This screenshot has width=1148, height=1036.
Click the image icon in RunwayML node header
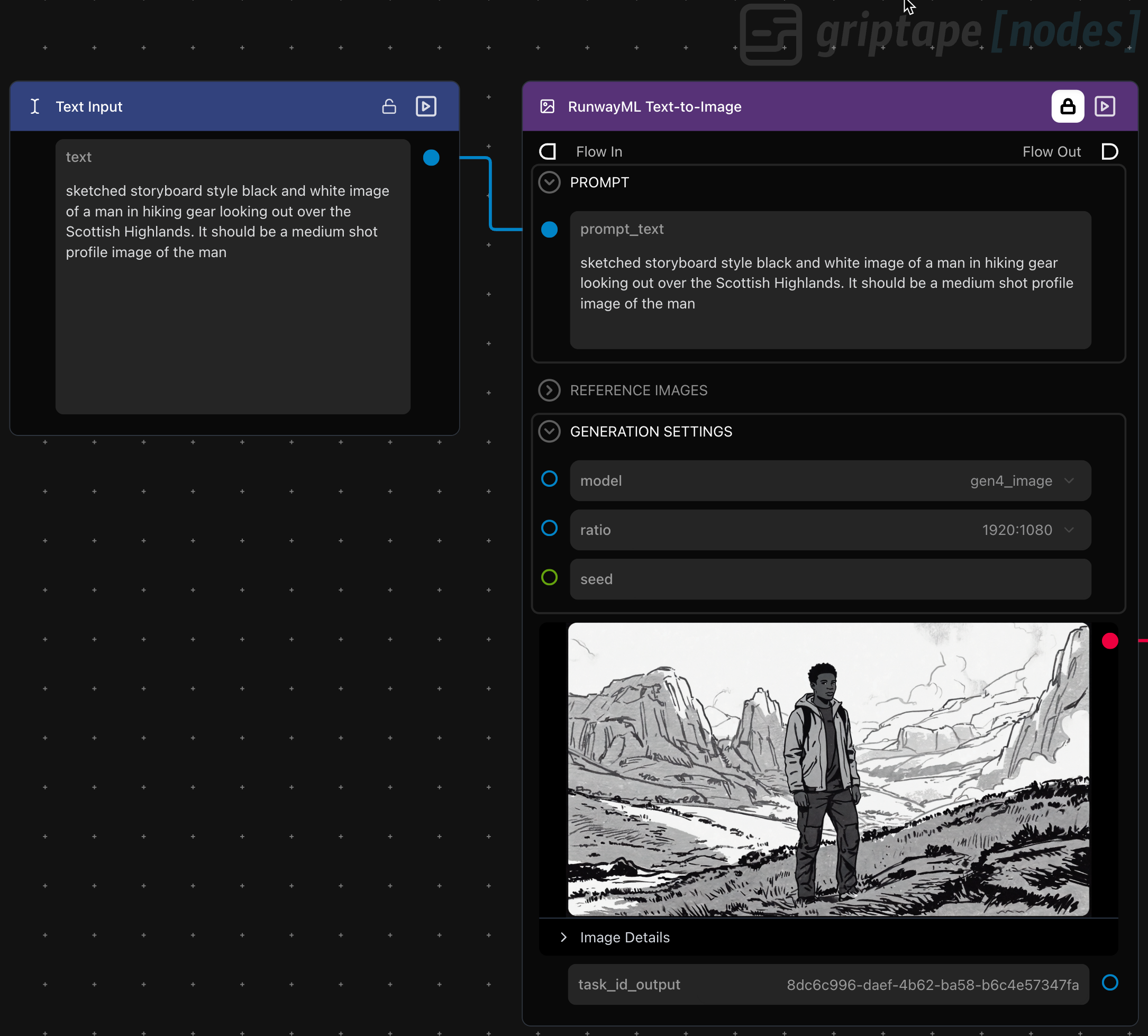pos(548,106)
